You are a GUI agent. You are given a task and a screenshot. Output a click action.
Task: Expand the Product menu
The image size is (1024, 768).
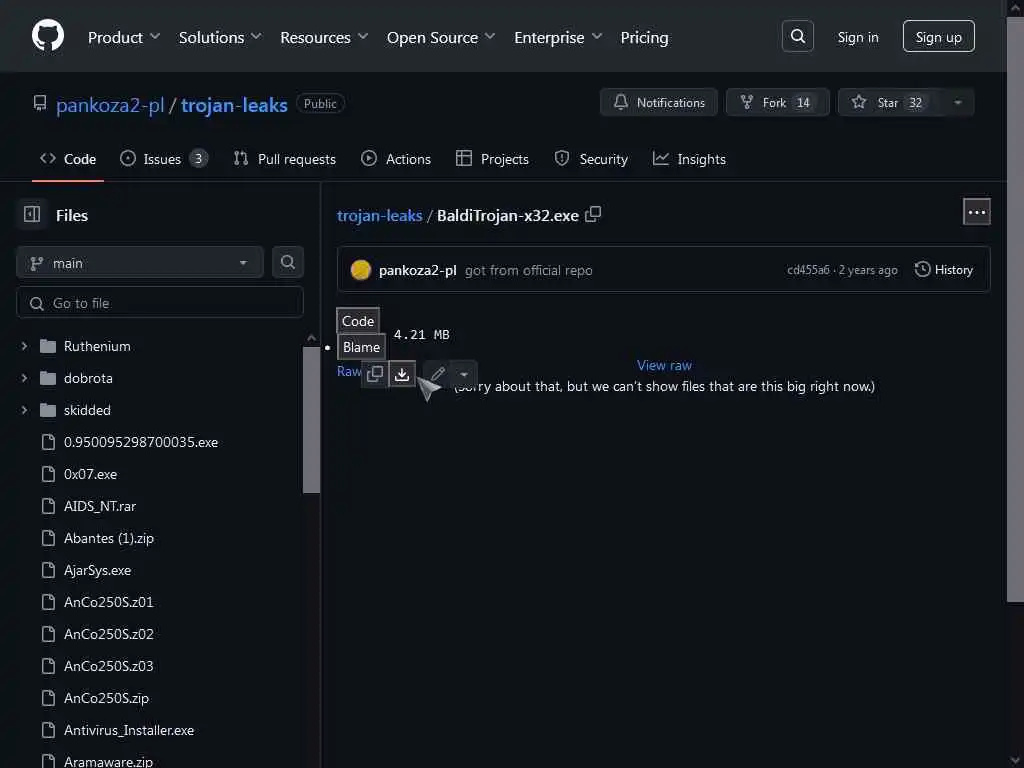[x=123, y=37]
